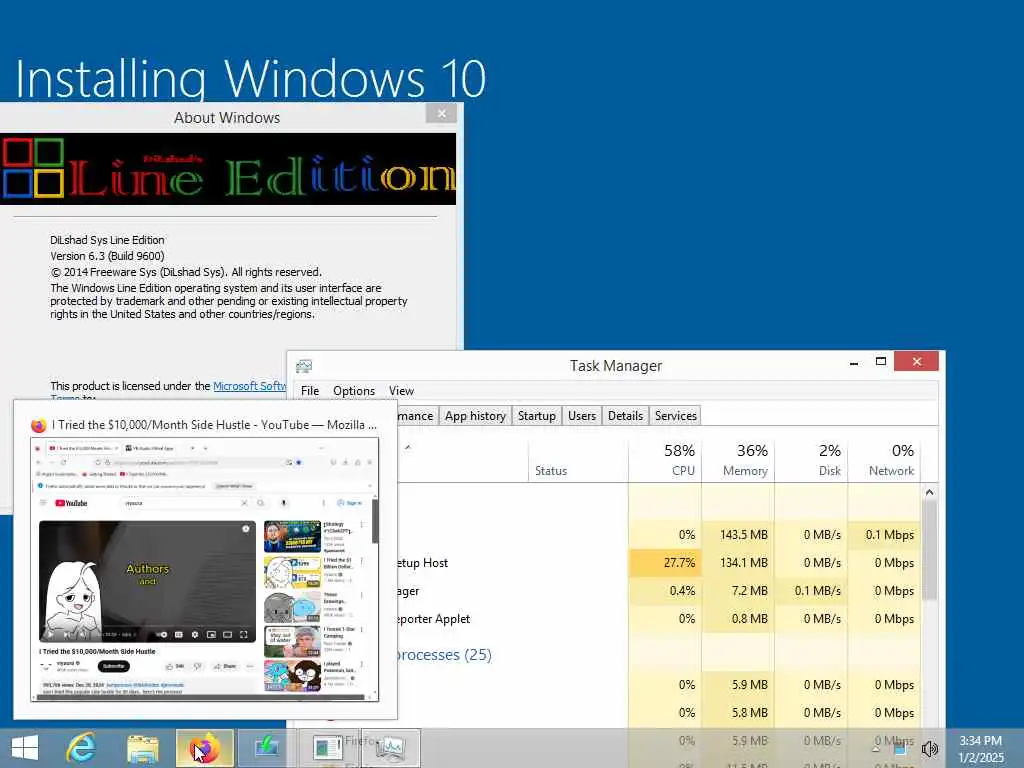Toggle sort arrow above Name column

click(x=408, y=447)
